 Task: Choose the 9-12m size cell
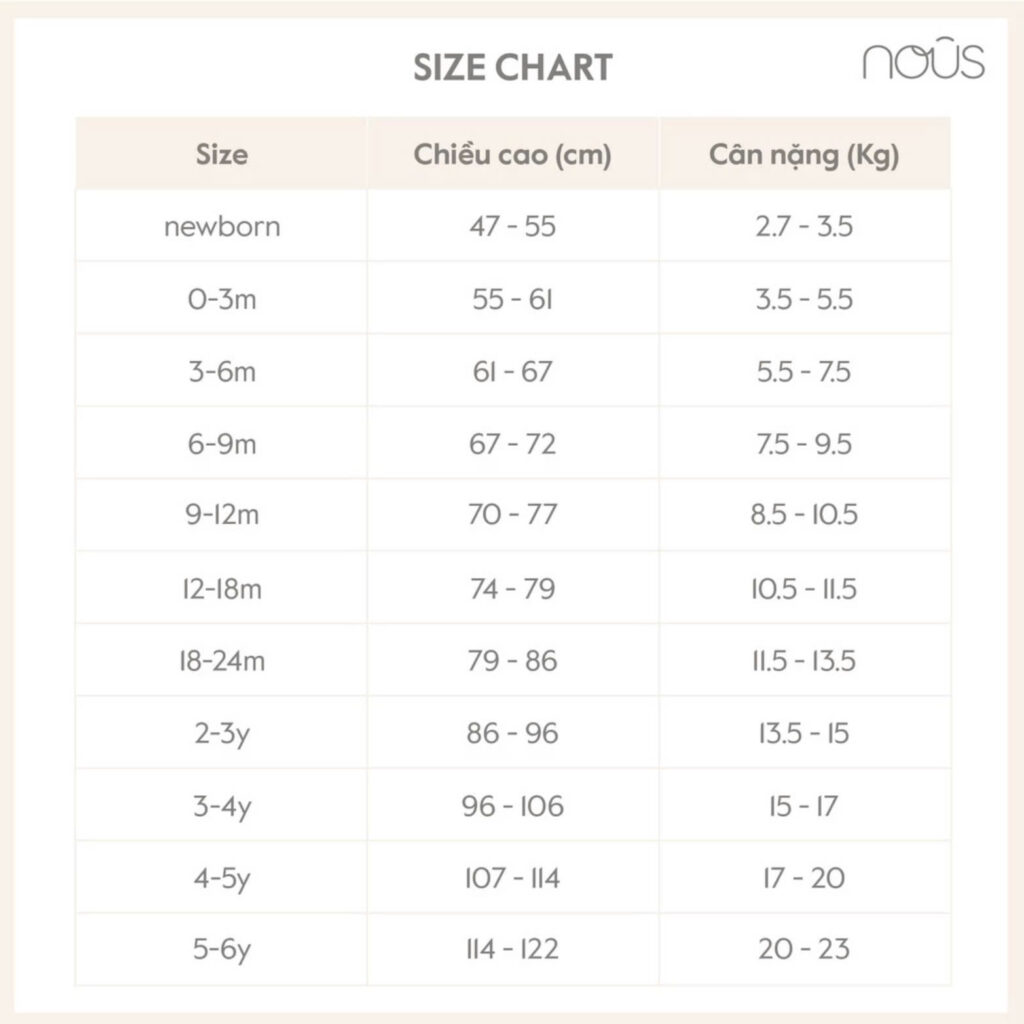click(222, 515)
